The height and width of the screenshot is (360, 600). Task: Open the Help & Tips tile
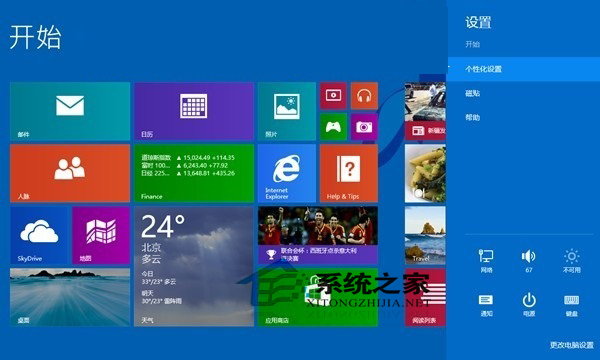point(349,173)
